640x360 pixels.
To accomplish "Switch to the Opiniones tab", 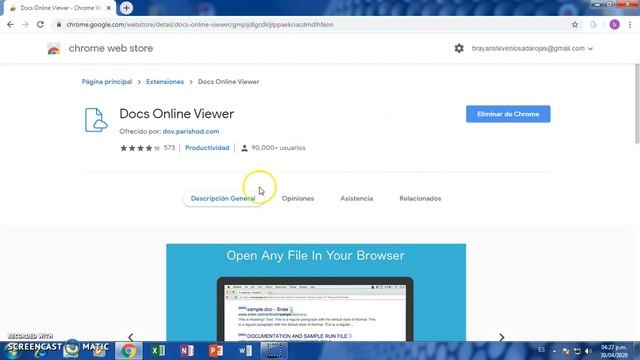I will tap(298, 198).
